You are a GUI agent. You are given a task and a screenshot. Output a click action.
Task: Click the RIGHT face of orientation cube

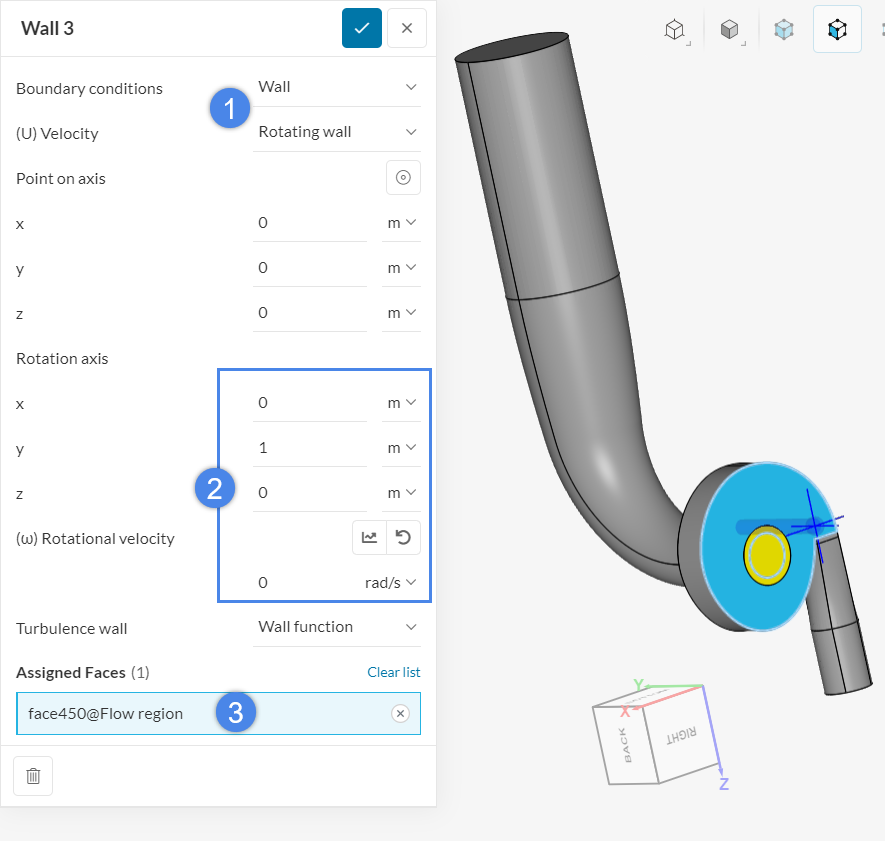tap(680, 738)
